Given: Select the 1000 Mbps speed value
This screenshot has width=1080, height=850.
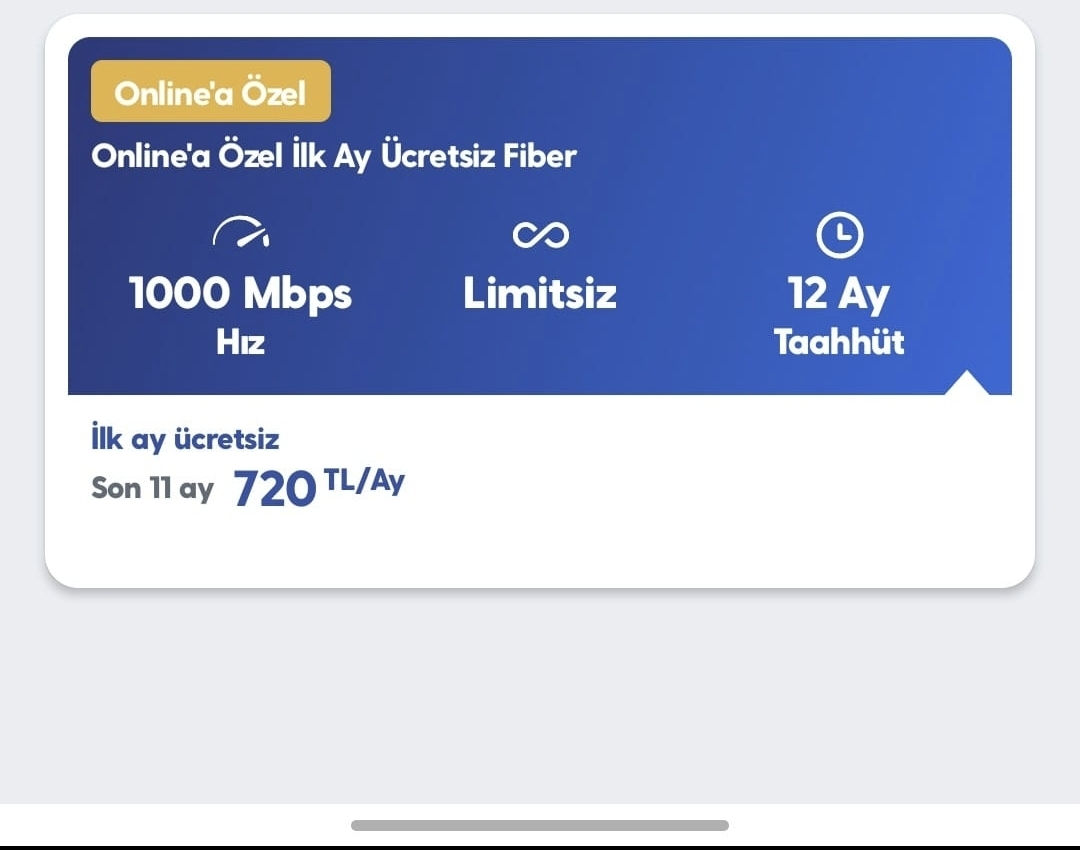Looking at the screenshot, I should click(241, 294).
